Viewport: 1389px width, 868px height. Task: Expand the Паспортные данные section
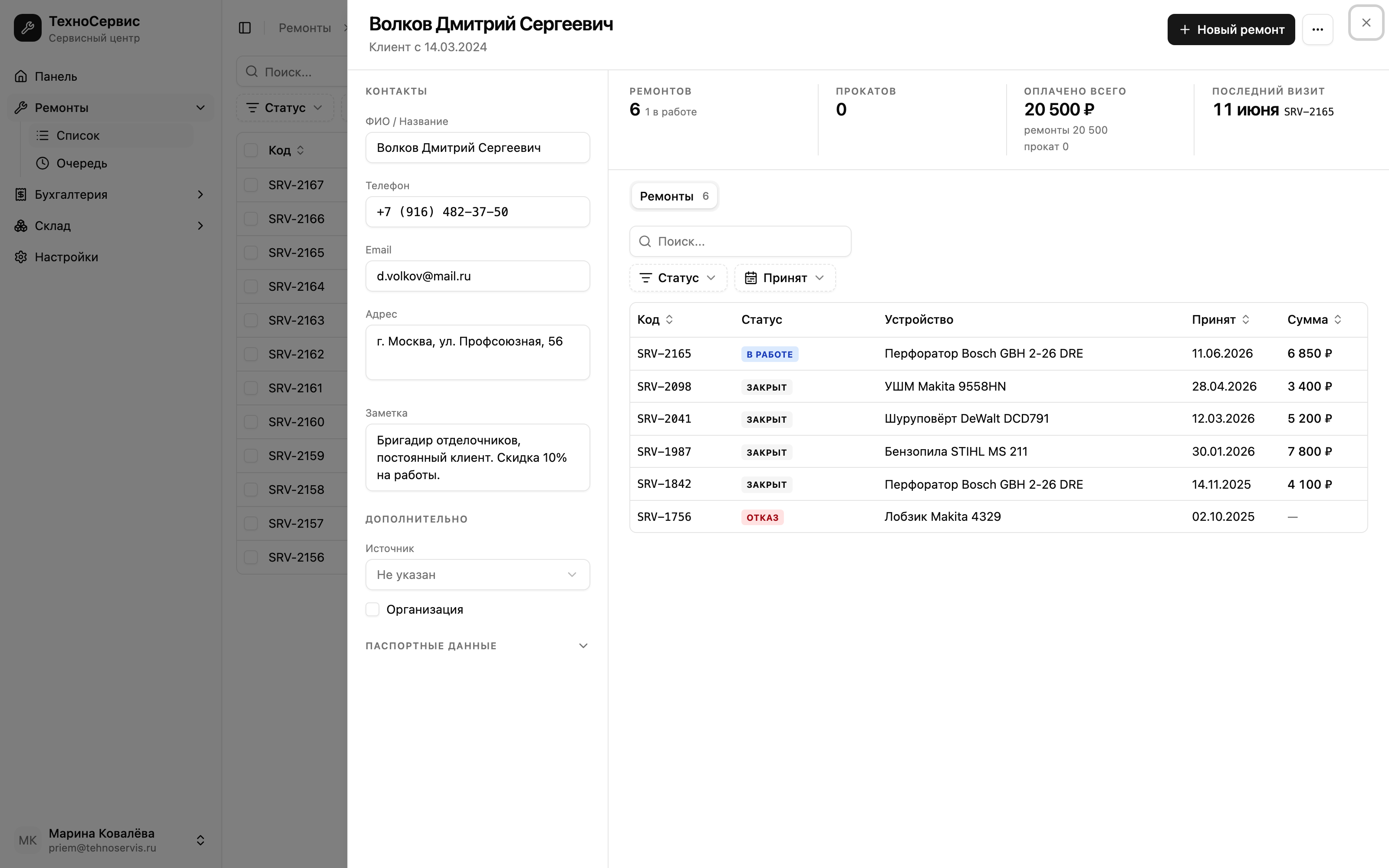[x=477, y=646]
